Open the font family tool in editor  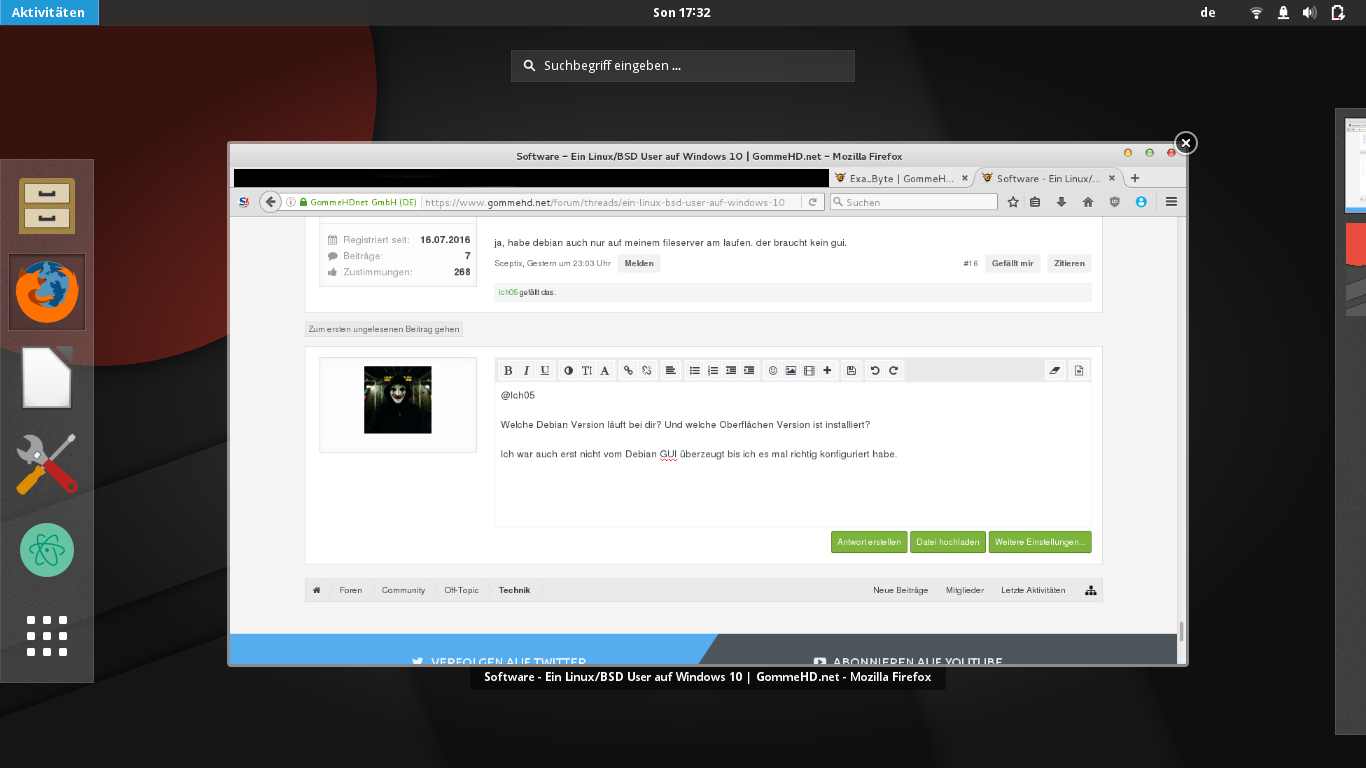pos(605,371)
